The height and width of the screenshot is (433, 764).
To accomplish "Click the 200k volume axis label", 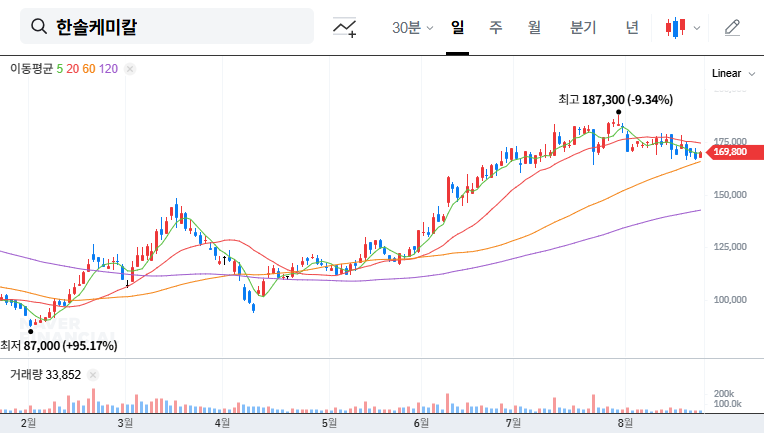I will tap(724, 394).
